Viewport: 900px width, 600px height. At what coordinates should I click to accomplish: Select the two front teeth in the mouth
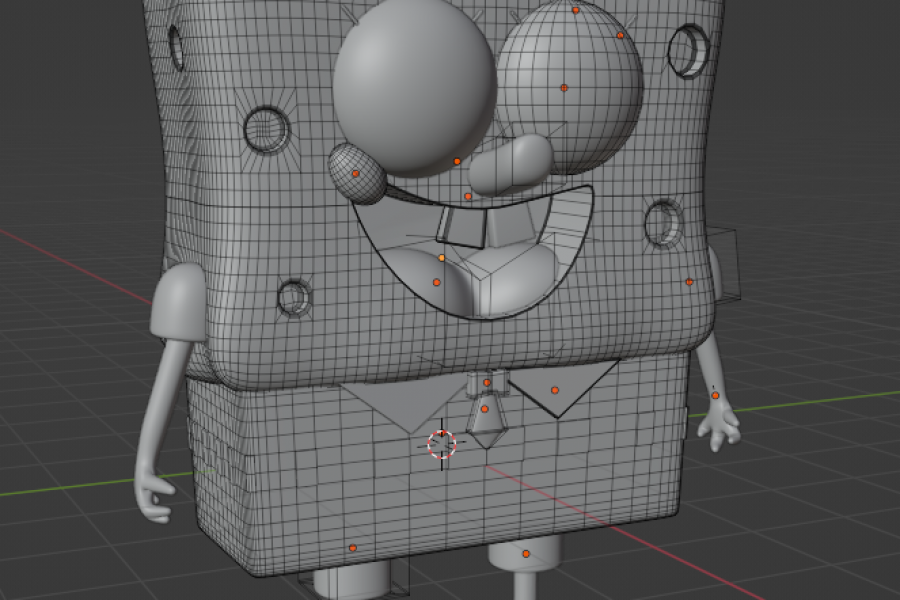point(489,226)
